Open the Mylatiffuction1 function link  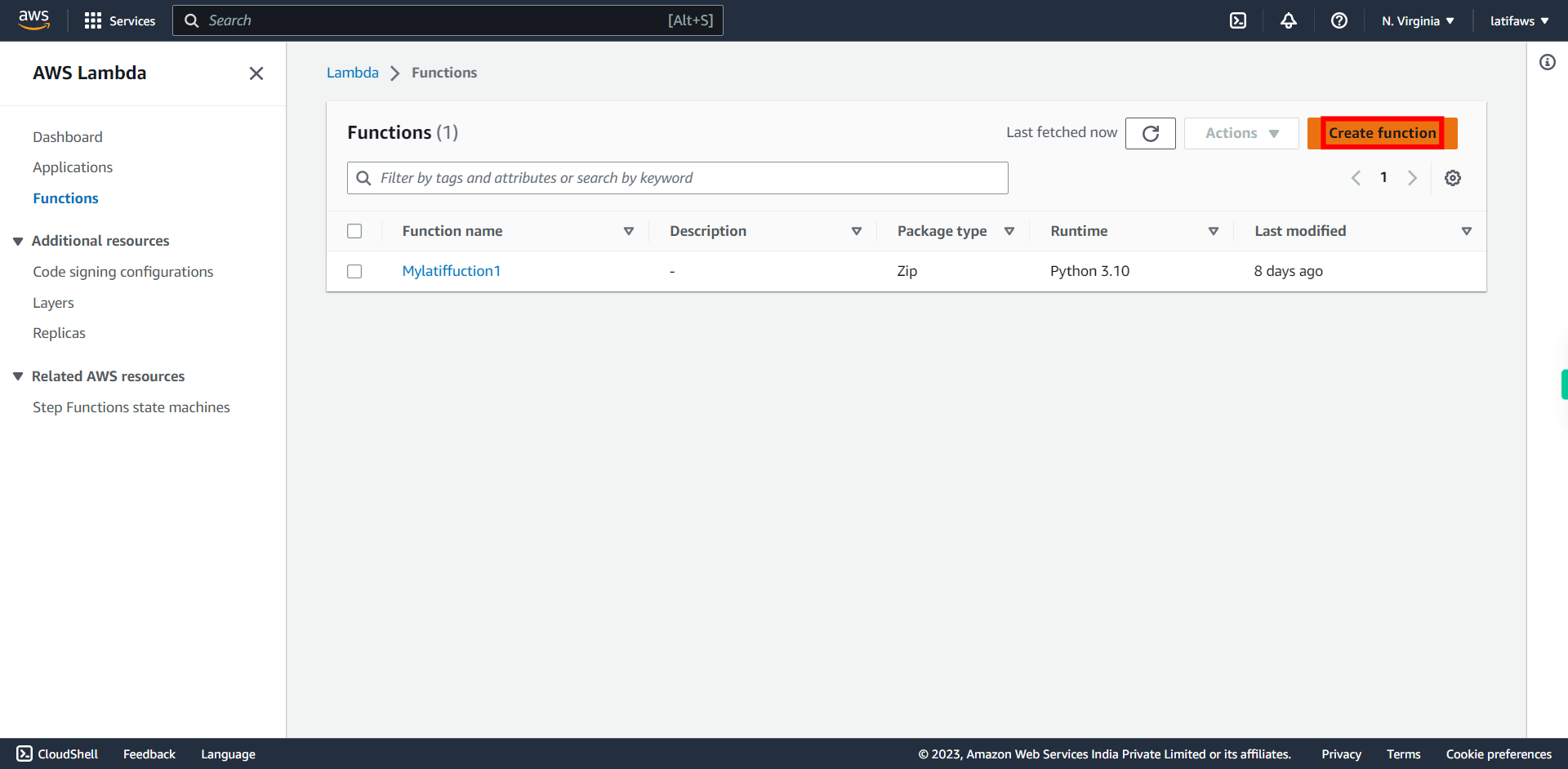click(451, 271)
